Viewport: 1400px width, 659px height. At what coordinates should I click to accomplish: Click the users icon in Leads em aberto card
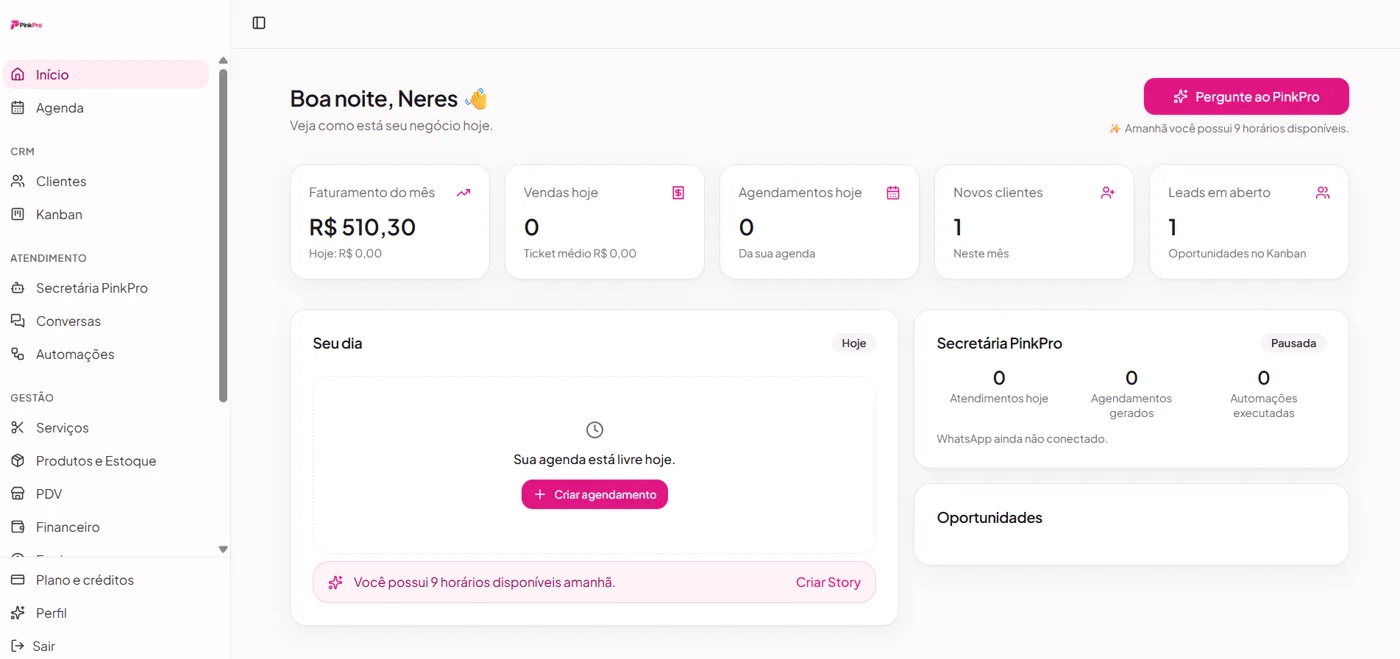pos(1323,193)
